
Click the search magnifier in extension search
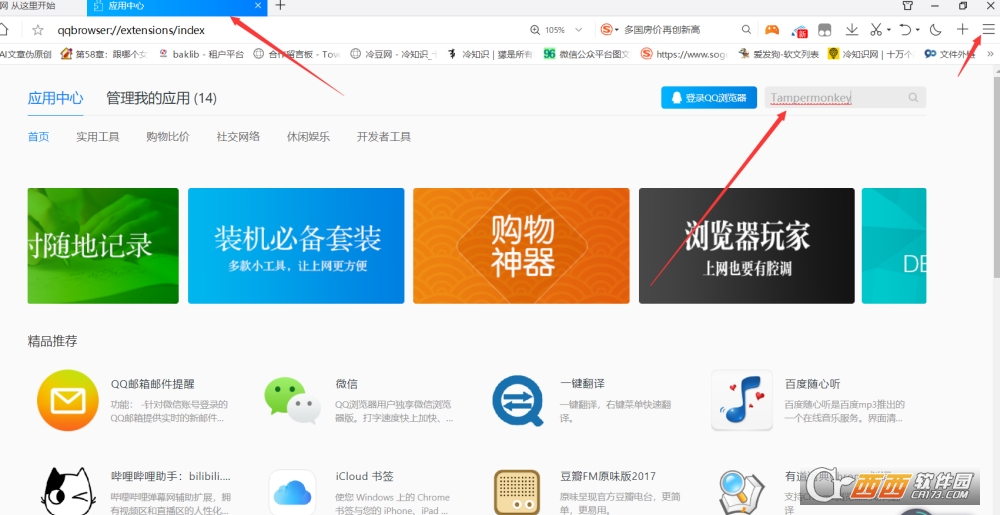tap(914, 98)
